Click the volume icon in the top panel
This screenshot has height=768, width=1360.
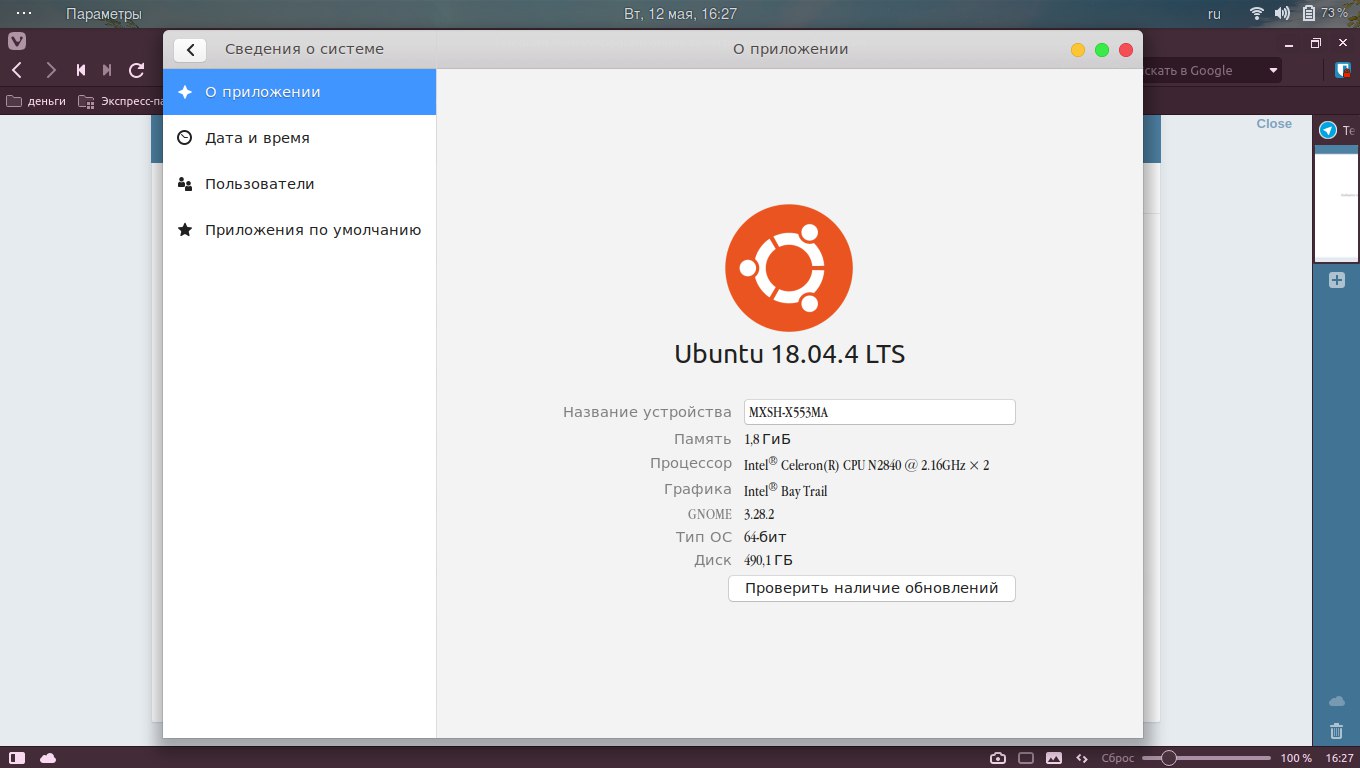[x=1282, y=14]
